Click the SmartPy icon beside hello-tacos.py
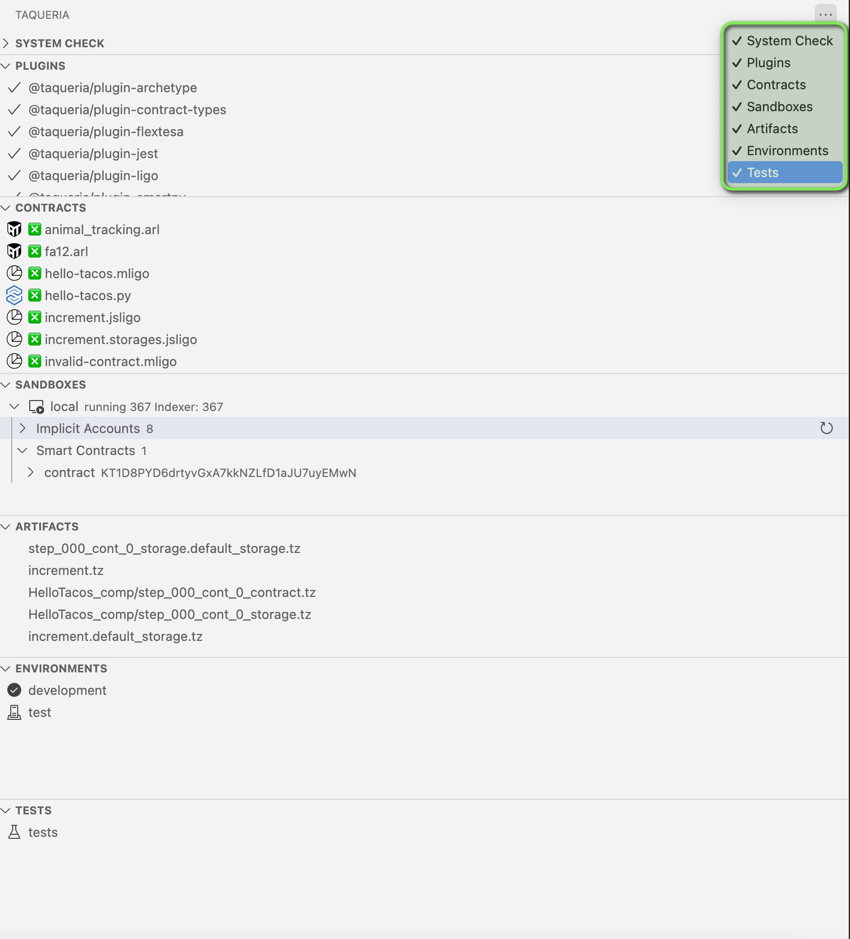The image size is (850, 939). [x=14, y=295]
